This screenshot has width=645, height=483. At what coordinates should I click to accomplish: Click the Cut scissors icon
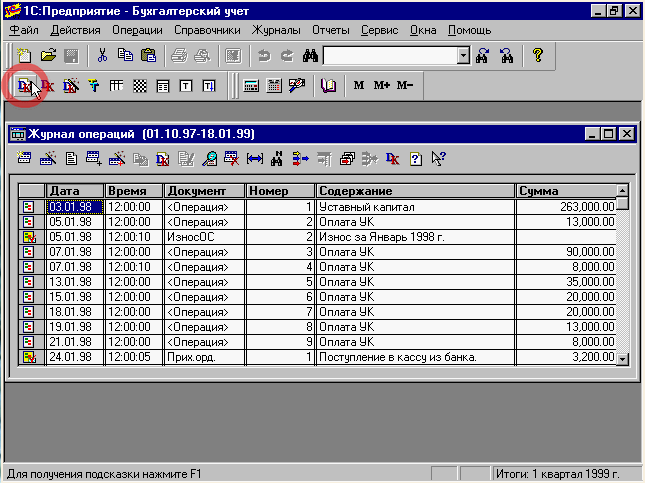click(x=102, y=56)
